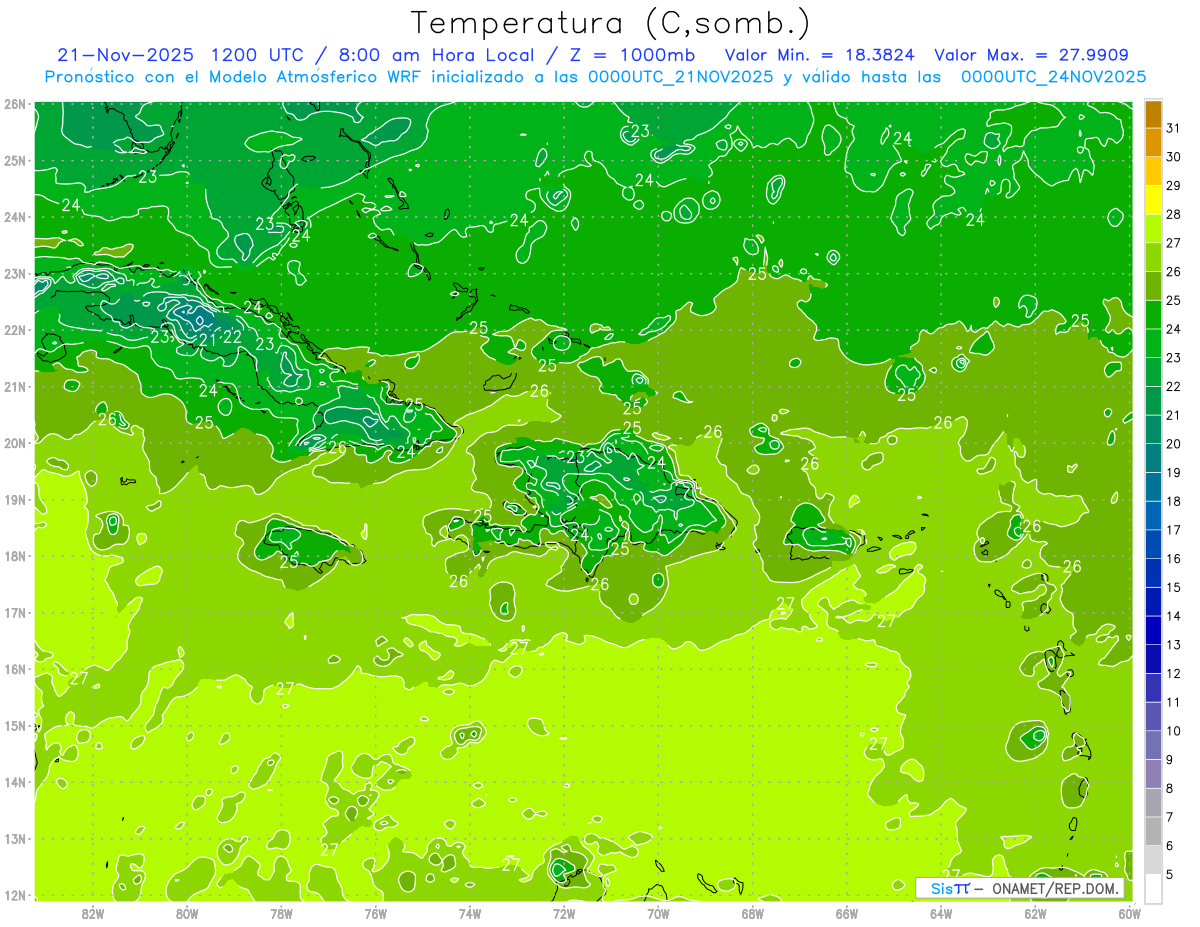This screenshot has width=1200, height=927.
Task: Click the '22N' latitude axis label
Action: 14,330
